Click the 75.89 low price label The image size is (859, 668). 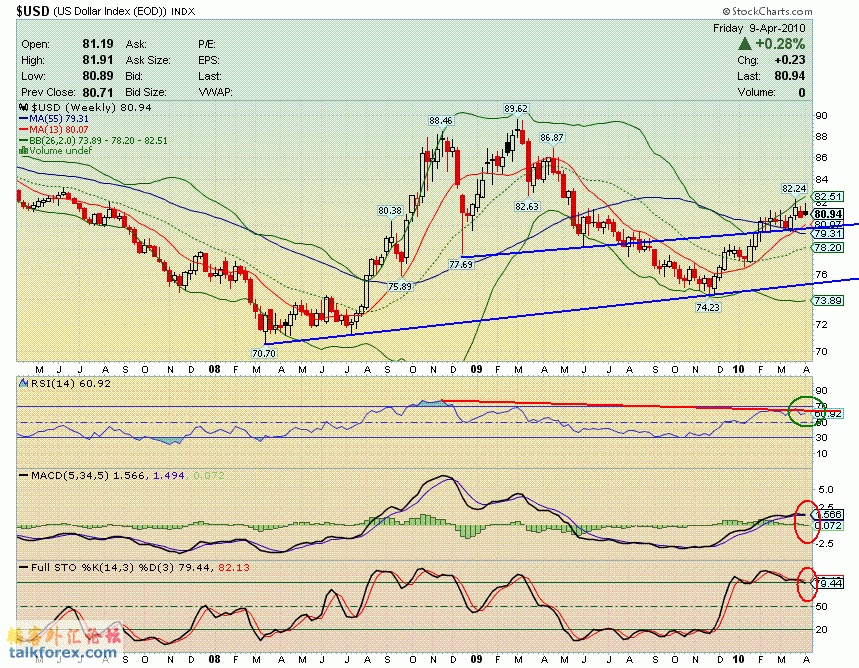(x=400, y=286)
